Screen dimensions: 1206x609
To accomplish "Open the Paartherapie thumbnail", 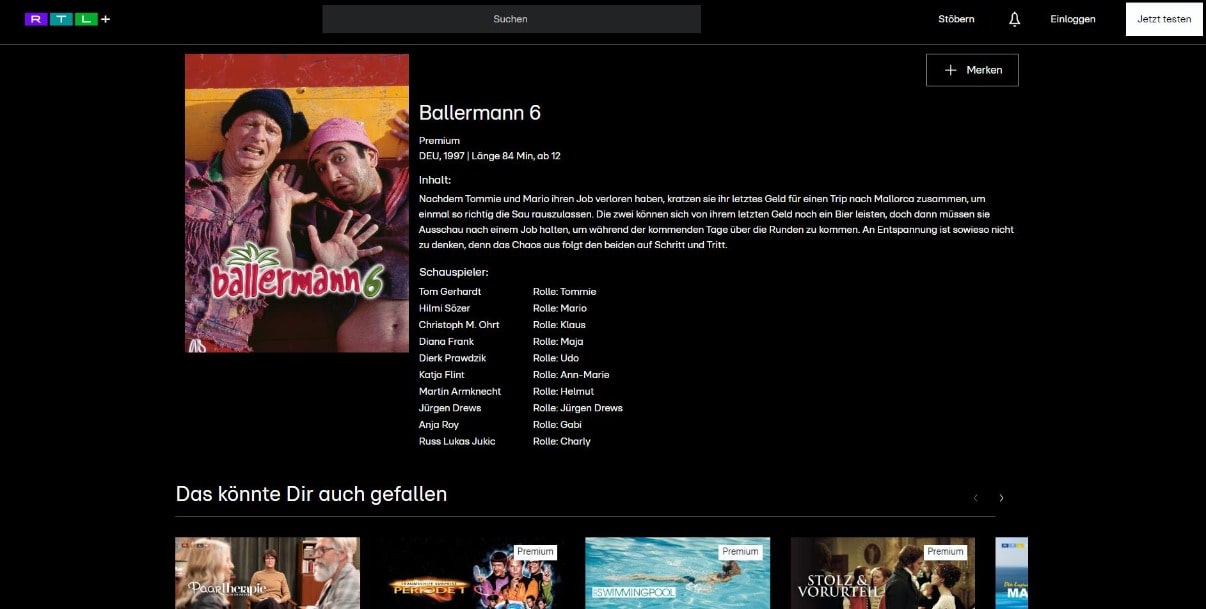I will point(268,573).
